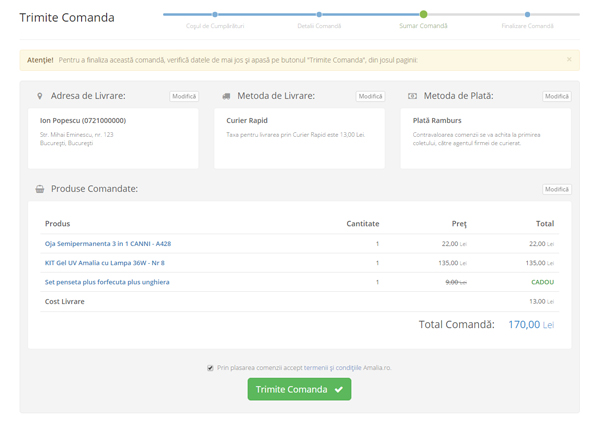This screenshot has height=427, width=600.
Task: Select the active Sumar Comandă step marker
Action: pos(424,14)
